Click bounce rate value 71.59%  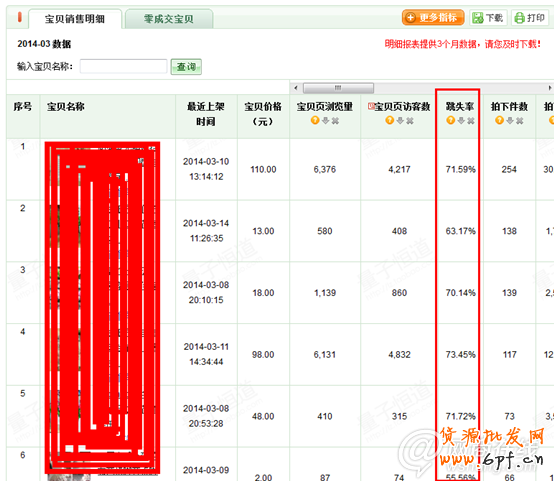point(460,169)
